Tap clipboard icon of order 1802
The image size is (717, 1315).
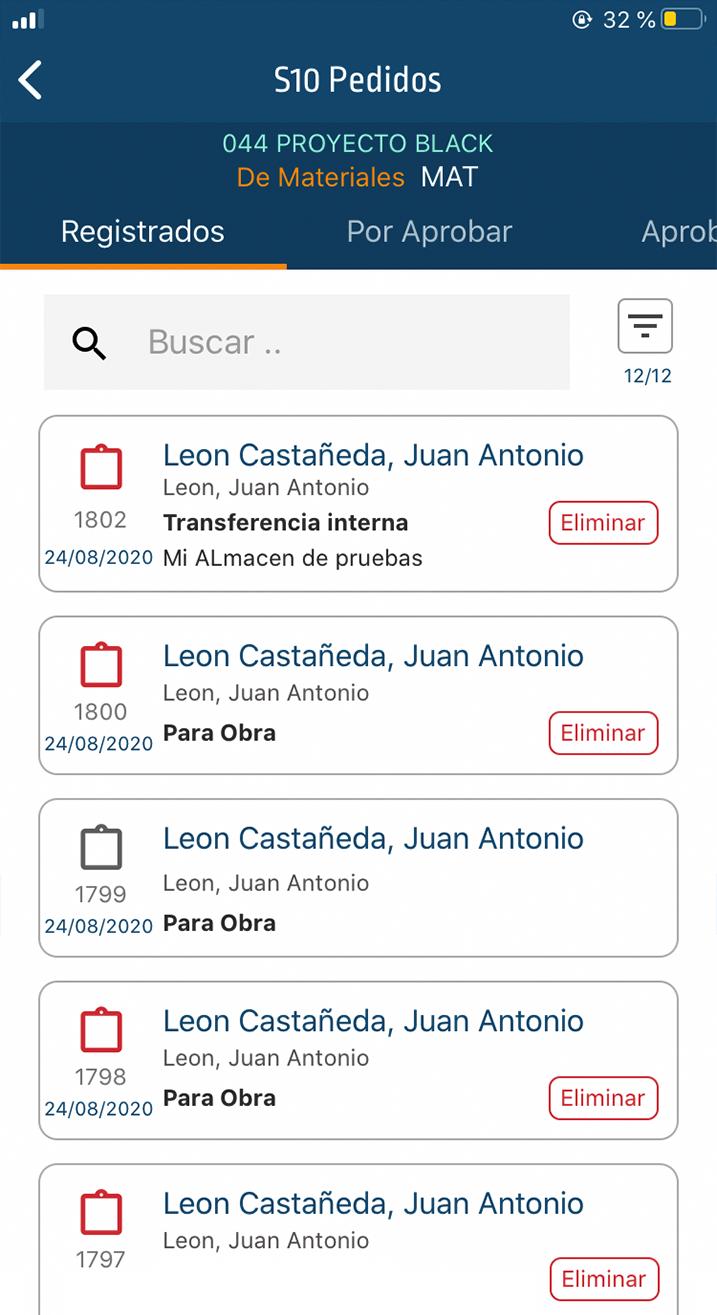pyautogui.click(x=101, y=468)
